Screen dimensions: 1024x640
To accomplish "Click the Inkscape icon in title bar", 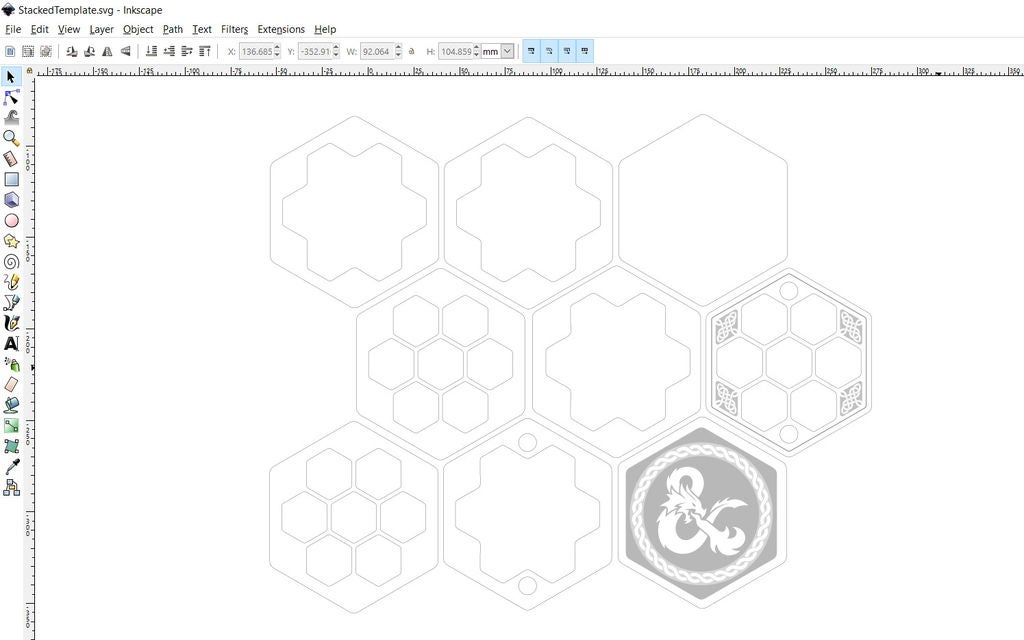I will click(8, 10).
